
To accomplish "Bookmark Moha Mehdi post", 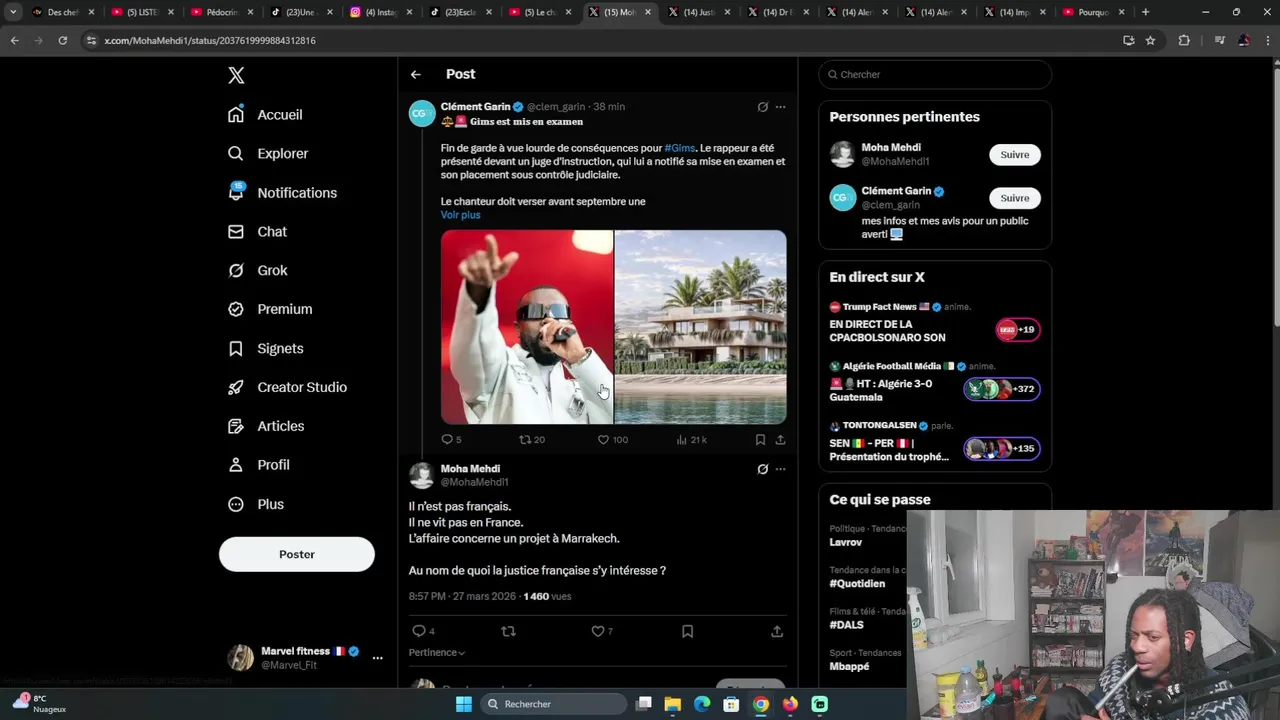I will click(x=687, y=631).
